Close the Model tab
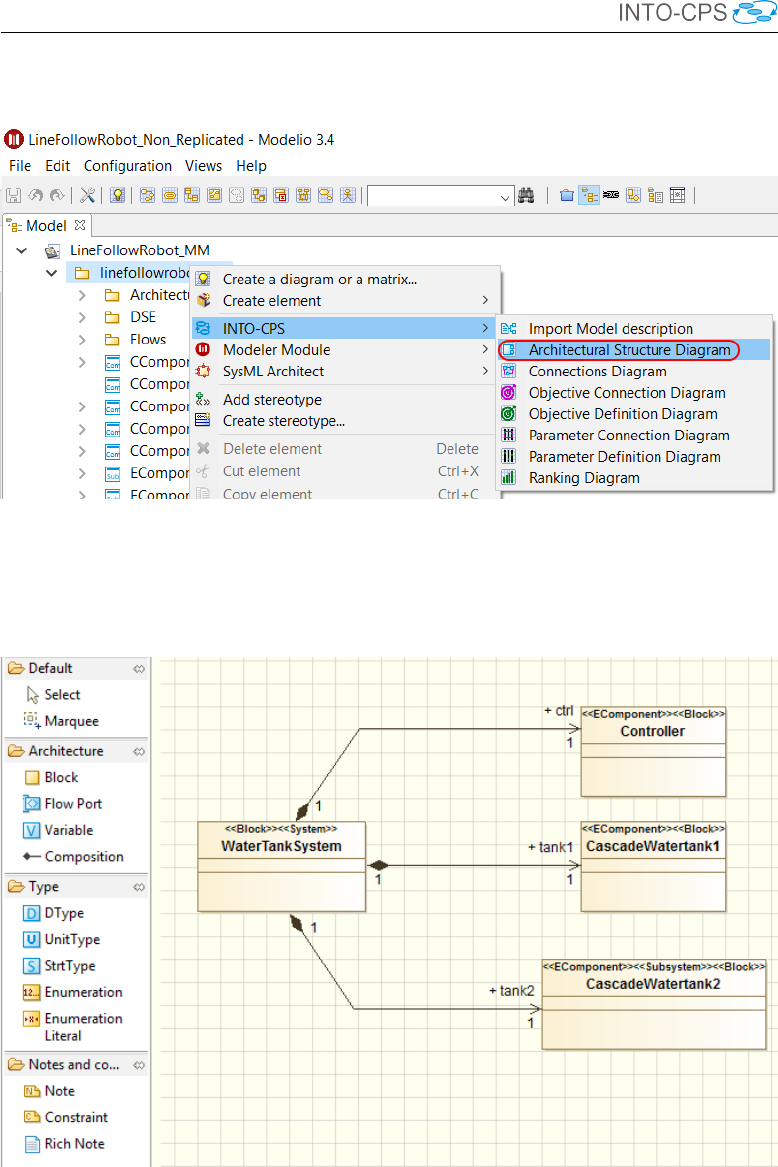 coord(81,225)
